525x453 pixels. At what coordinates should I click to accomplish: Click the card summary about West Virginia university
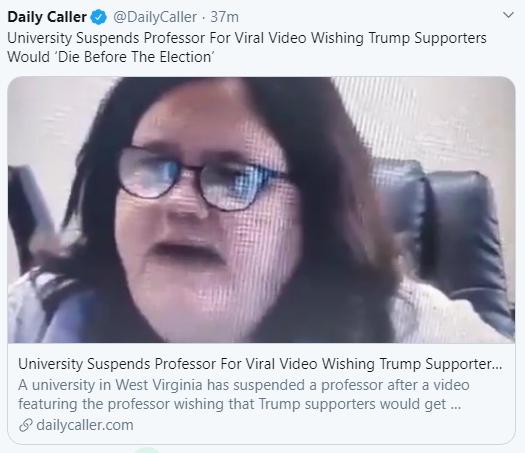(x=244, y=394)
